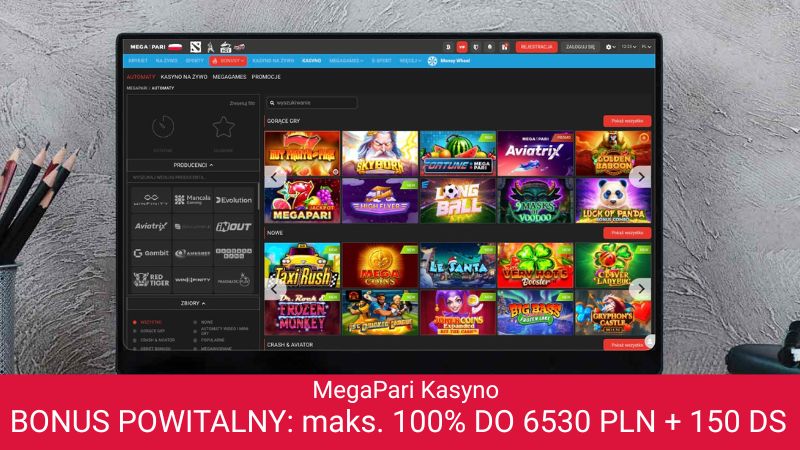
Task: Open the Money Wheel icon
Action: [432, 61]
